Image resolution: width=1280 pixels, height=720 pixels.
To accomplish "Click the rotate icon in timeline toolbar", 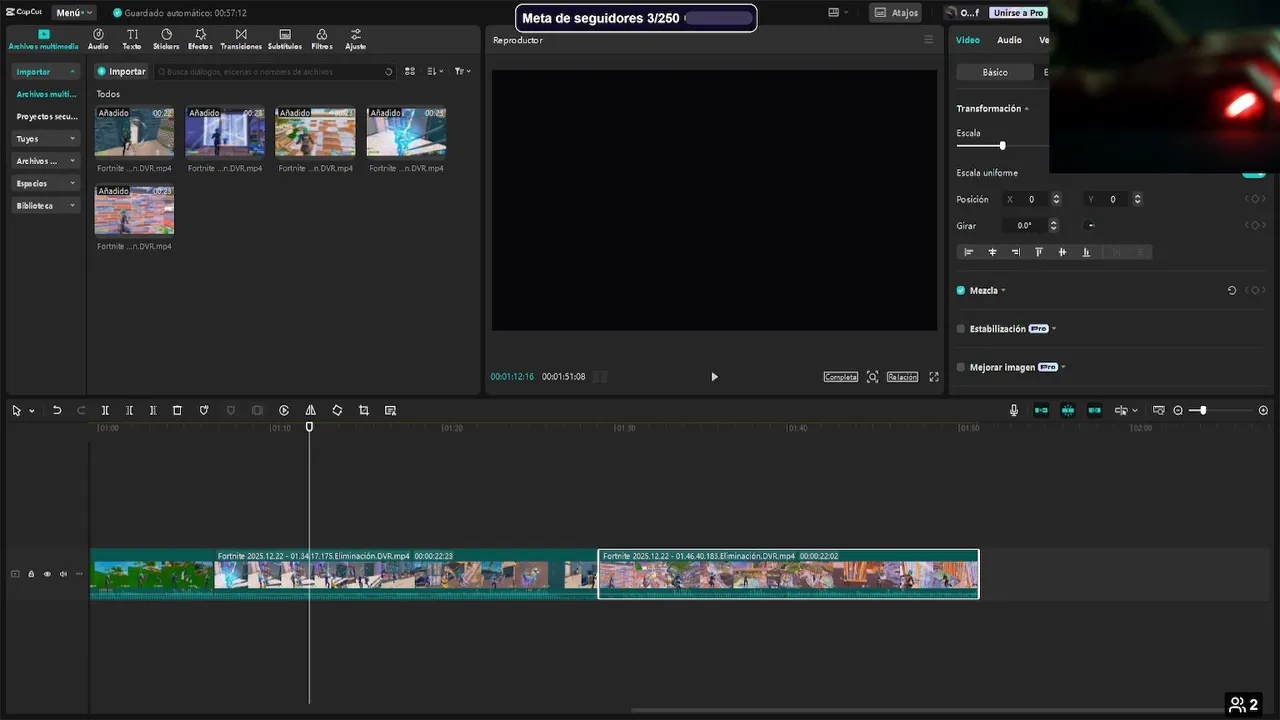I will click(x=337, y=410).
